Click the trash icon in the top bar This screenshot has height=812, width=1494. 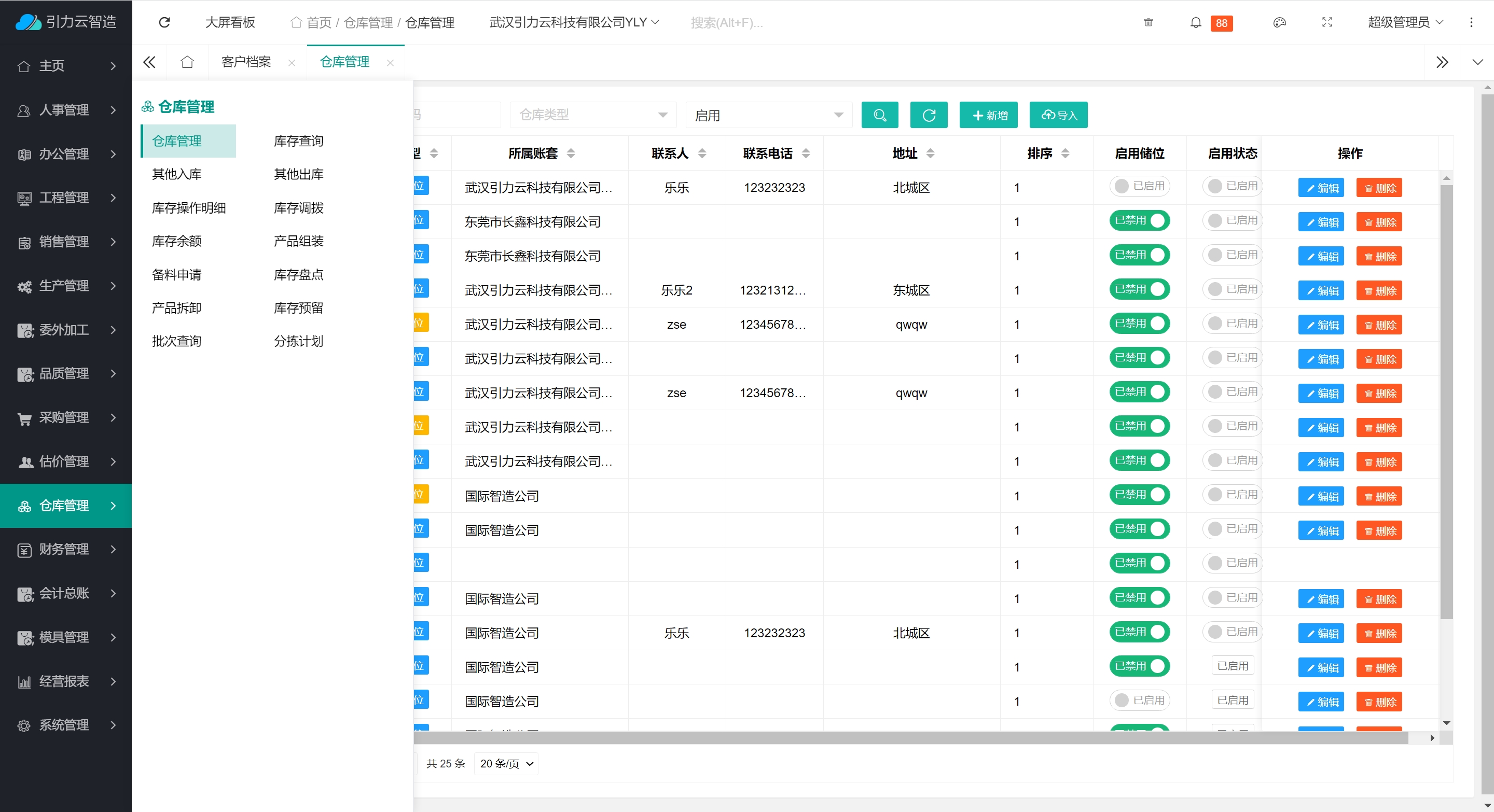tap(1148, 23)
